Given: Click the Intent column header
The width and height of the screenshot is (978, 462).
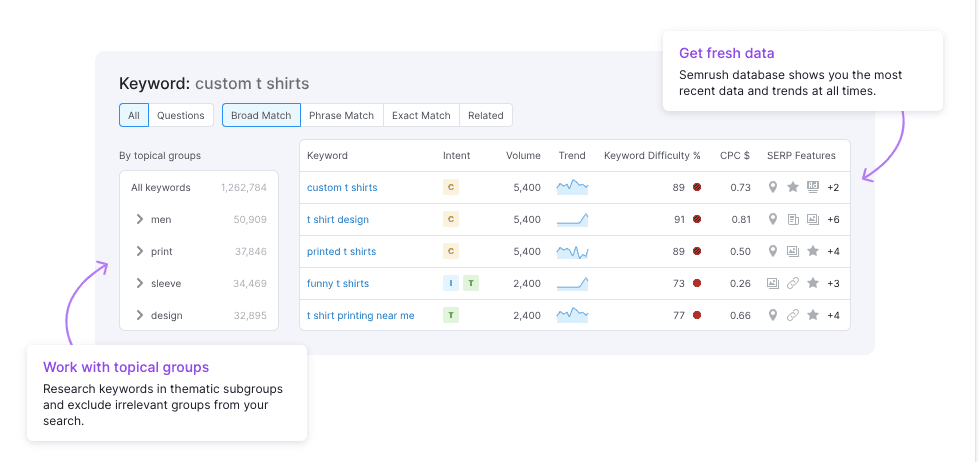Looking at the screenshot, I should coord(457,155).
